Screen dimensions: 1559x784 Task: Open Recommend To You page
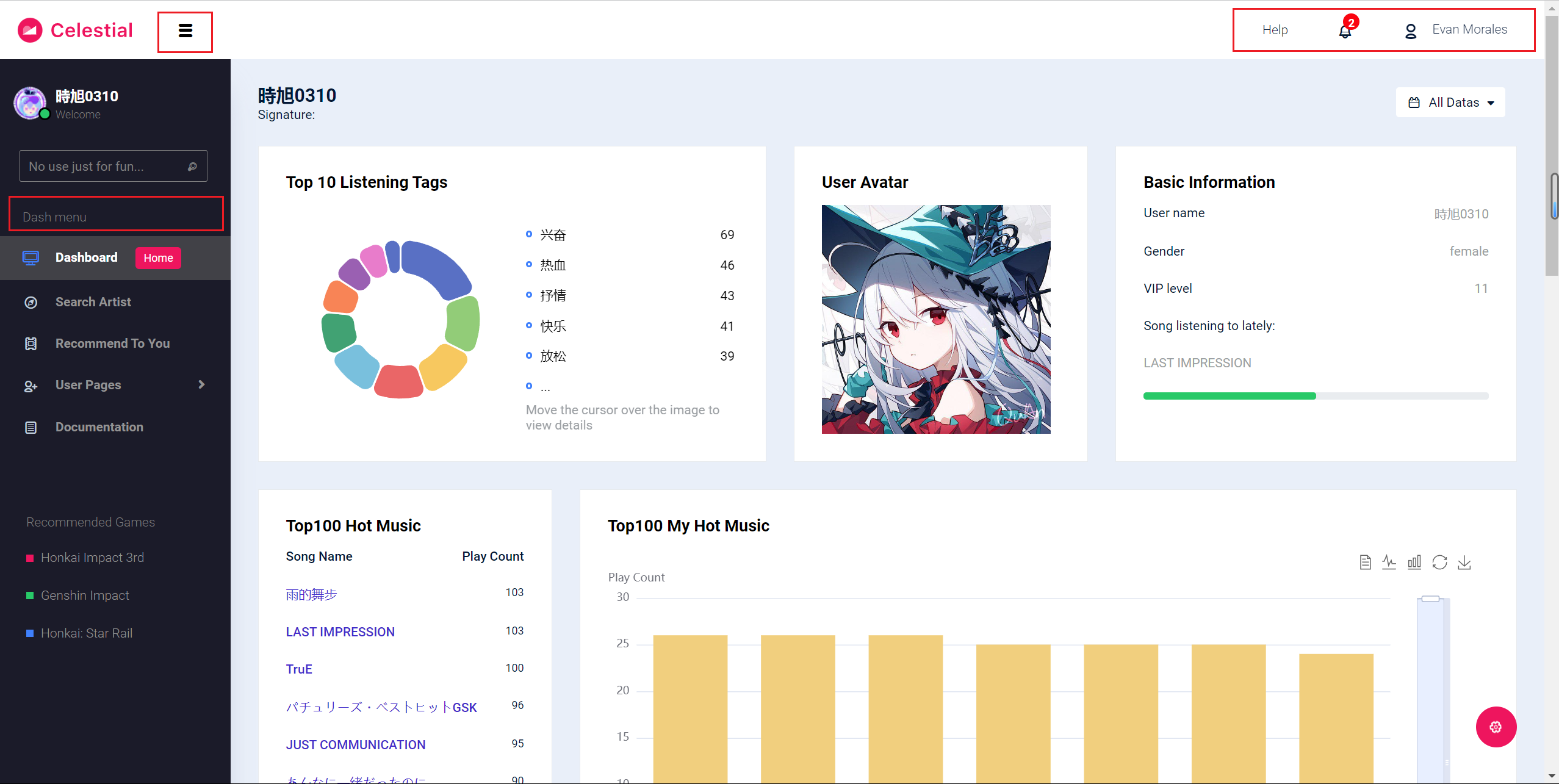[x=112, y=343]
